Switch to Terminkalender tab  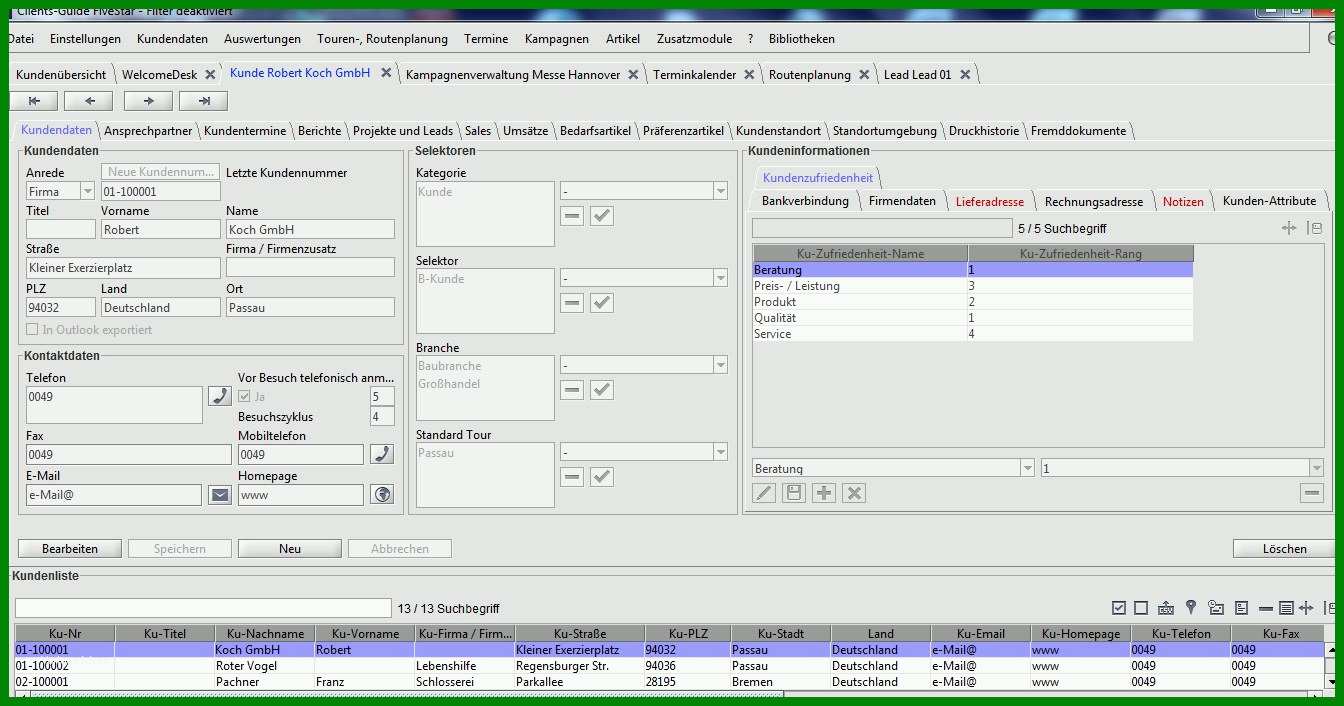point(695,75)
